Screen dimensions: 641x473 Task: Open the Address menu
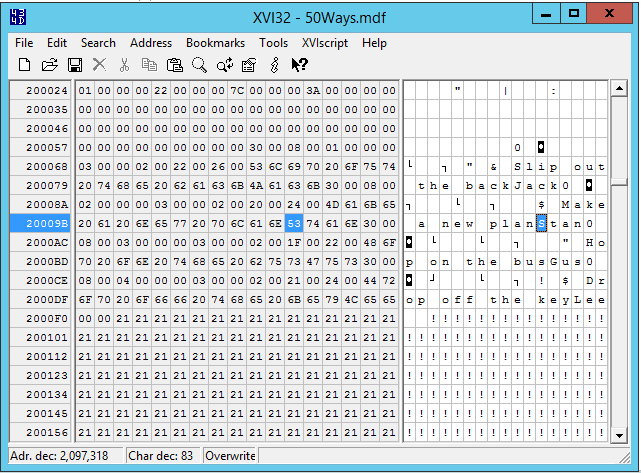tap(151, 43)
